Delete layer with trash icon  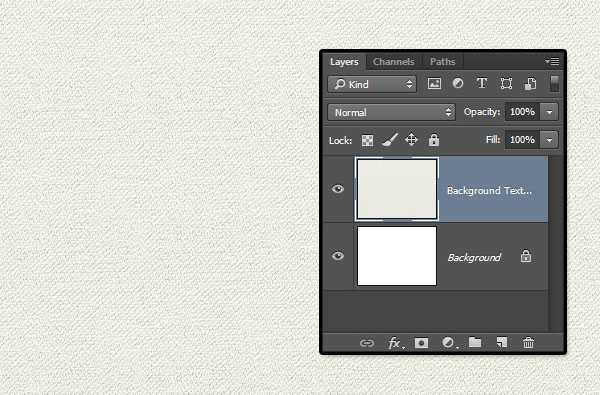click(x=528, y=342)
